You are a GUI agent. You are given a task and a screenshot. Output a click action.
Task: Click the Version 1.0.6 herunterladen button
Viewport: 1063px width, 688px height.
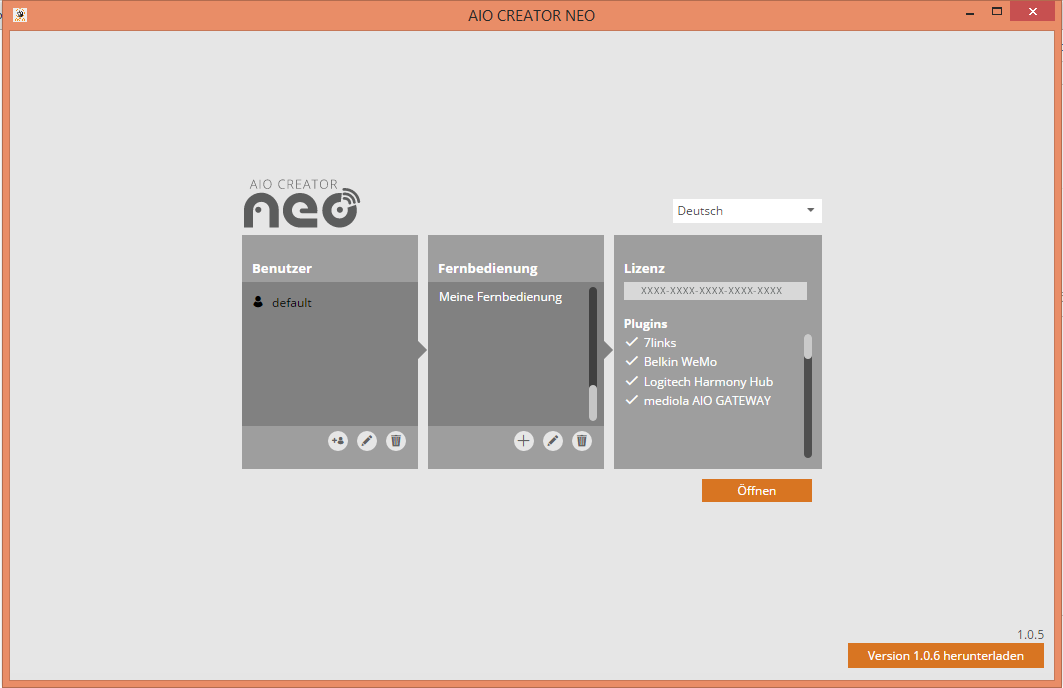point(945,656)
